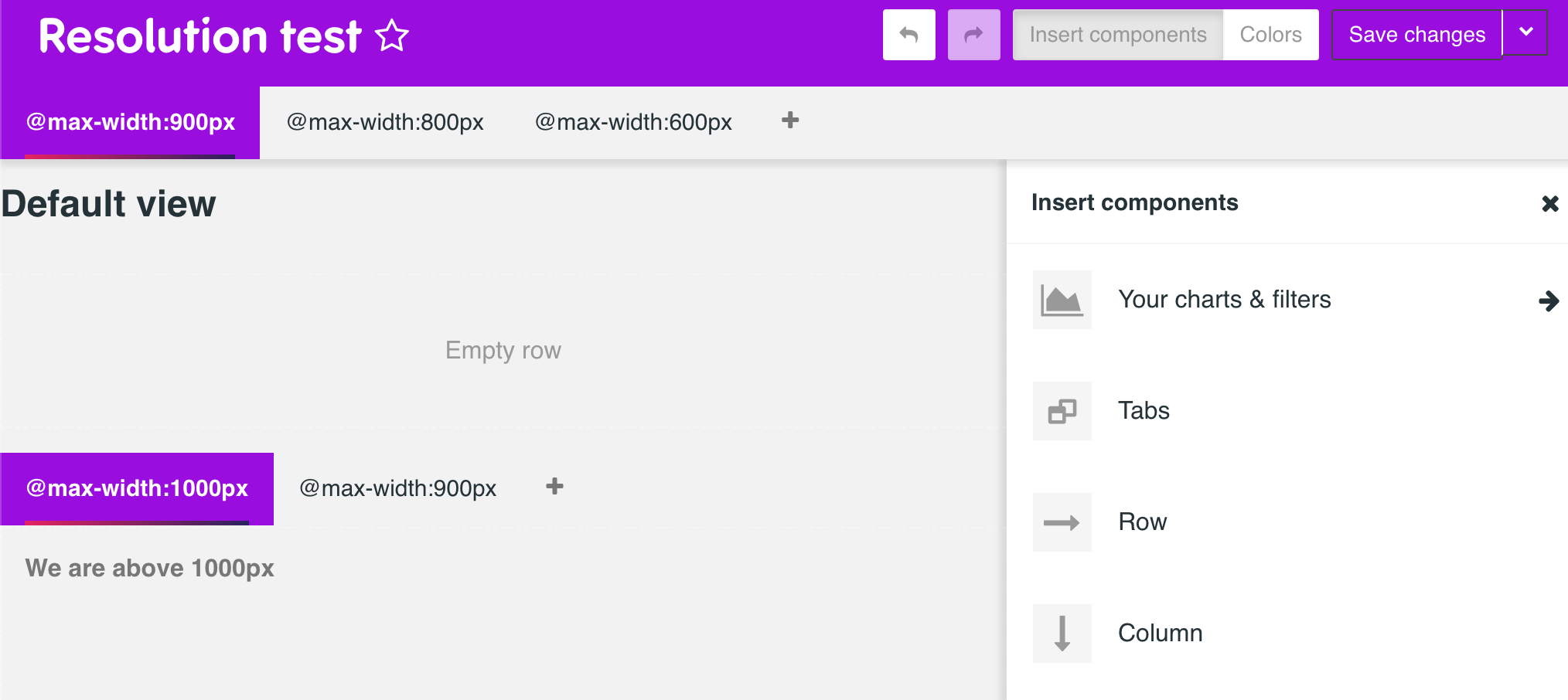Select the Column component label
The width and height of the screenshot is (1568, 700).
[x=1161, y=634]
